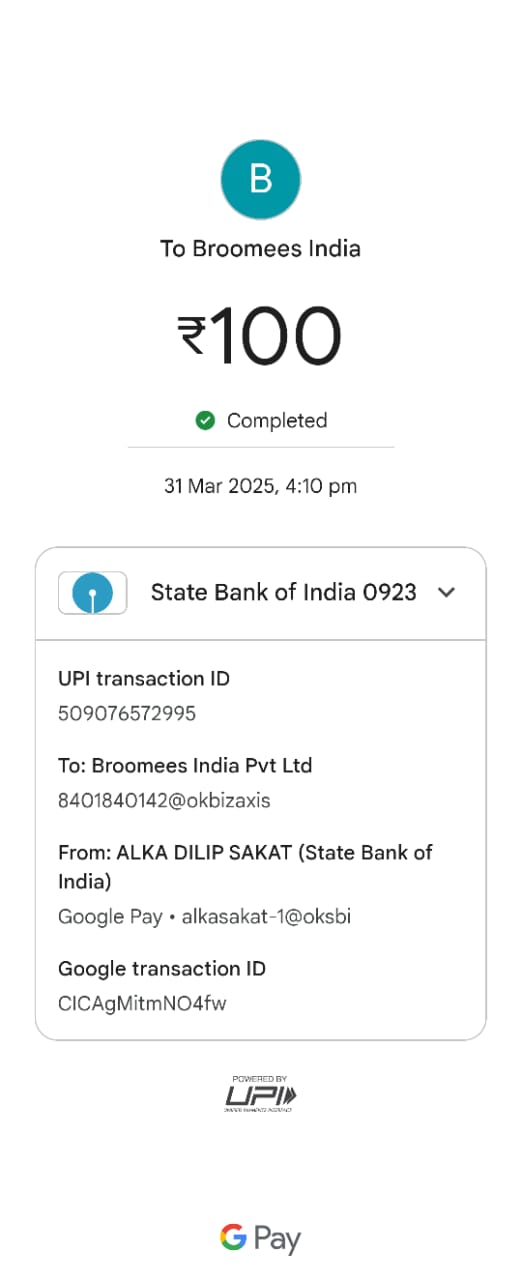Viewport: 522px width, 1280px height.
Task: Click the Completed status text
Action: point(277,421)
